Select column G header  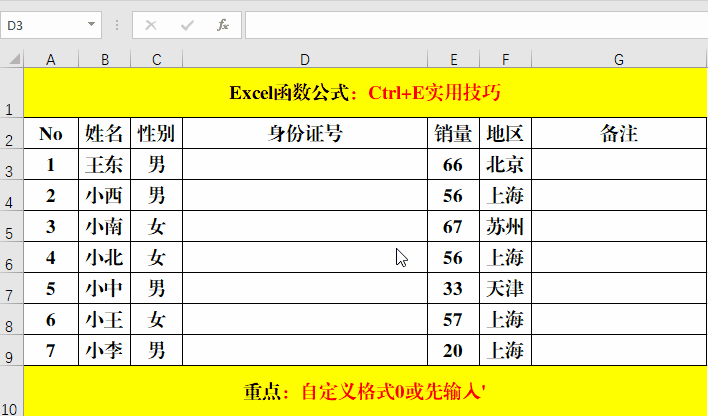pyautogui.click(x=619, y=59)
